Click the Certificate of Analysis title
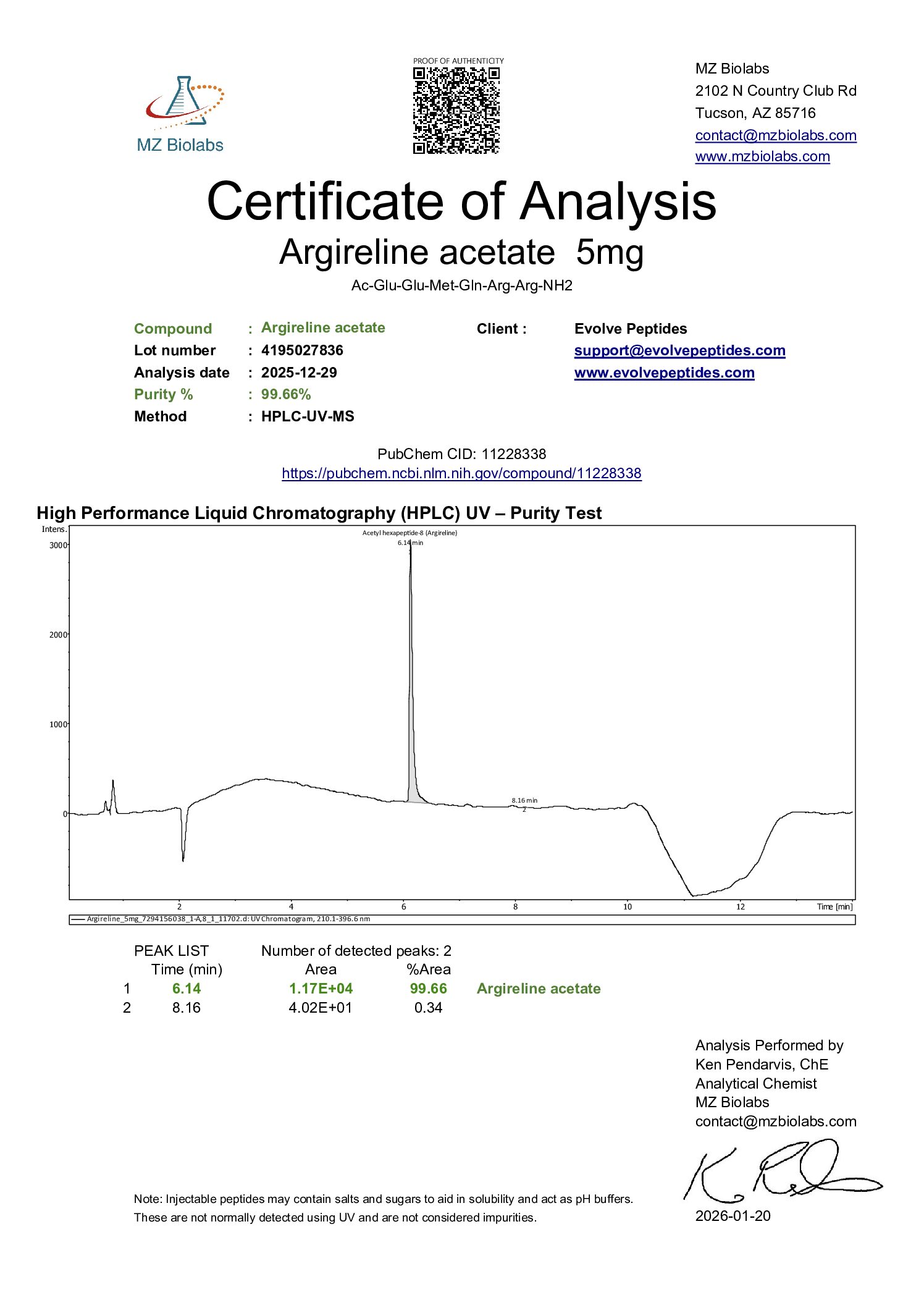 coord(461,201)
